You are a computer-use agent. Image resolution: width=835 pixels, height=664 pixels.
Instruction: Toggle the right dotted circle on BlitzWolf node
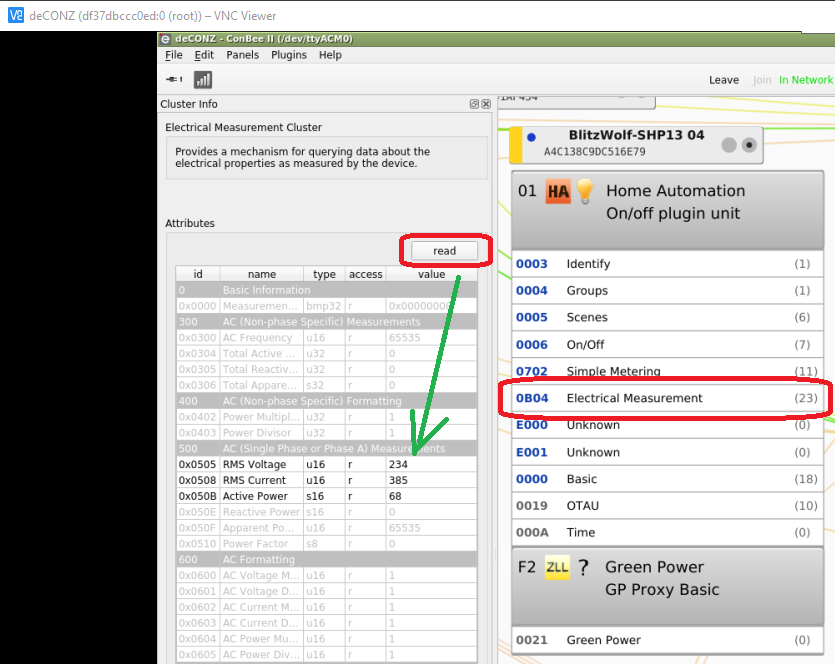[x=749, y=144]
